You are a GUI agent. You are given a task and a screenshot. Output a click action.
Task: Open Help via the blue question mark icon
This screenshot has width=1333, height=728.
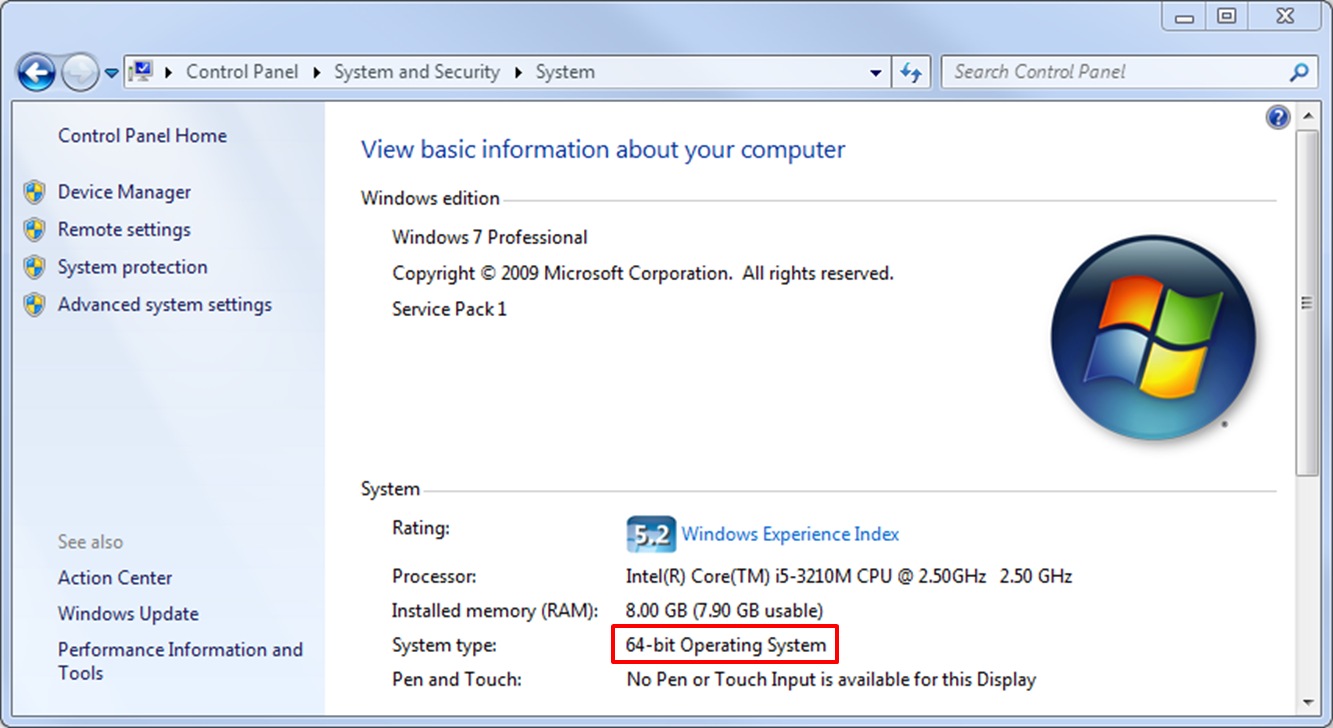pyautogui.click(x=1277, y=117)
